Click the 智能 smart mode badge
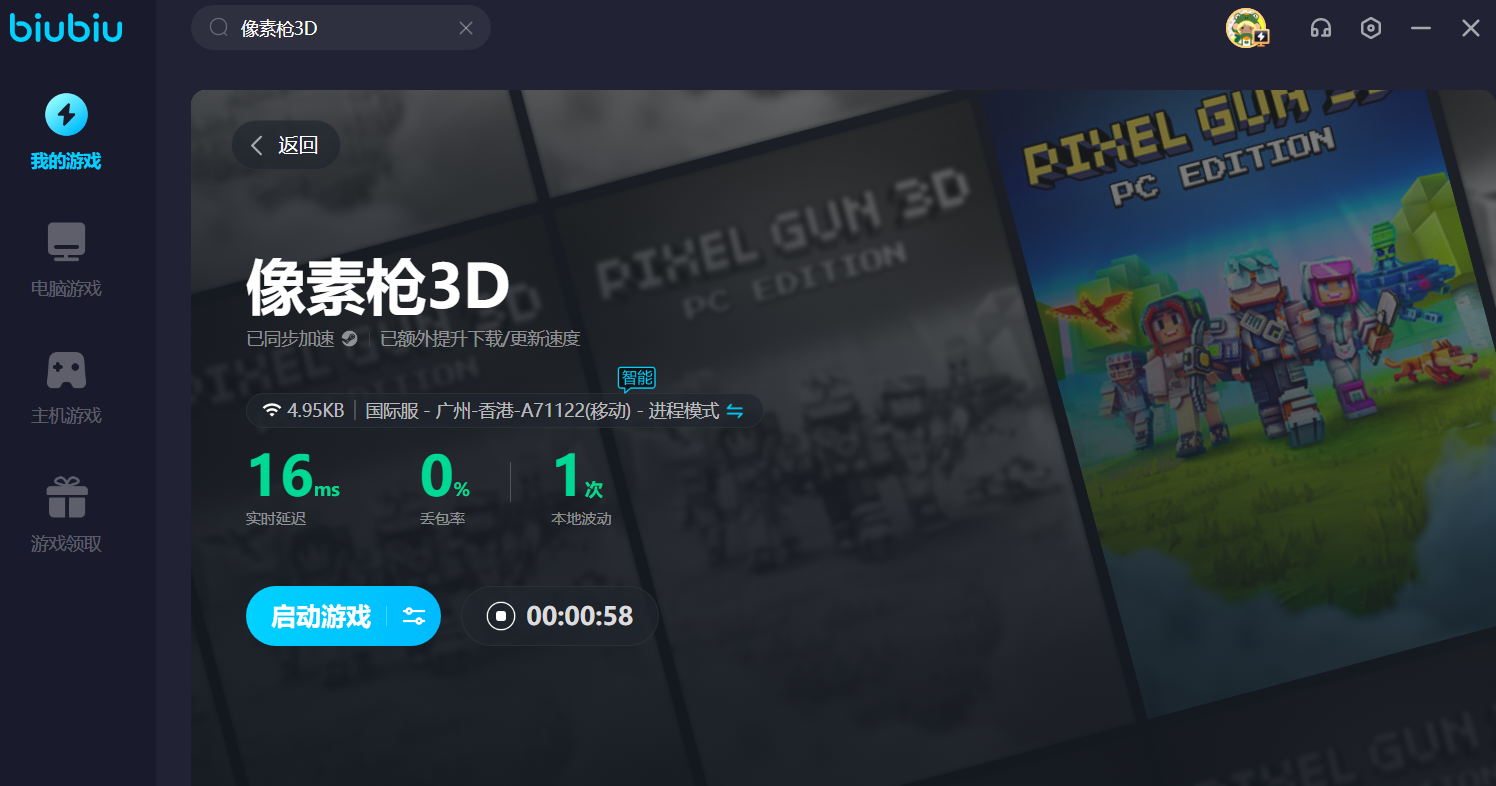This screenshot has width=1496, height=786. click(x=637, y=378)
